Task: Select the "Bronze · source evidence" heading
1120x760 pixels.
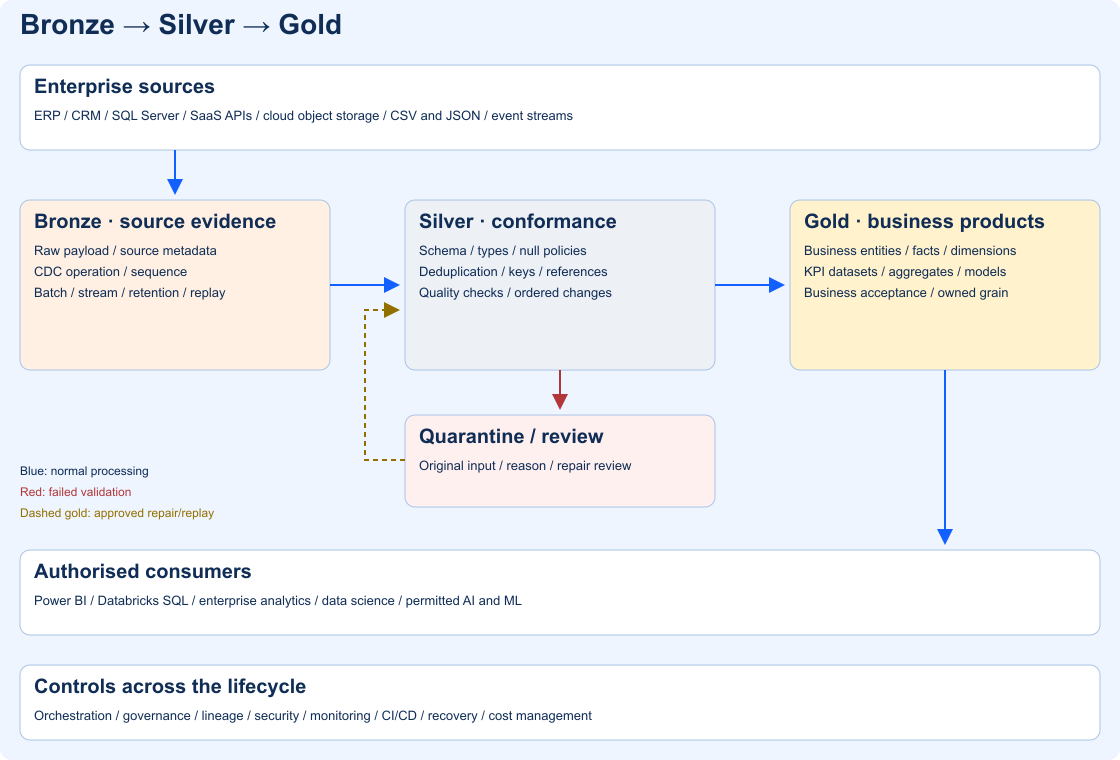Action: (x=155, y=221)
